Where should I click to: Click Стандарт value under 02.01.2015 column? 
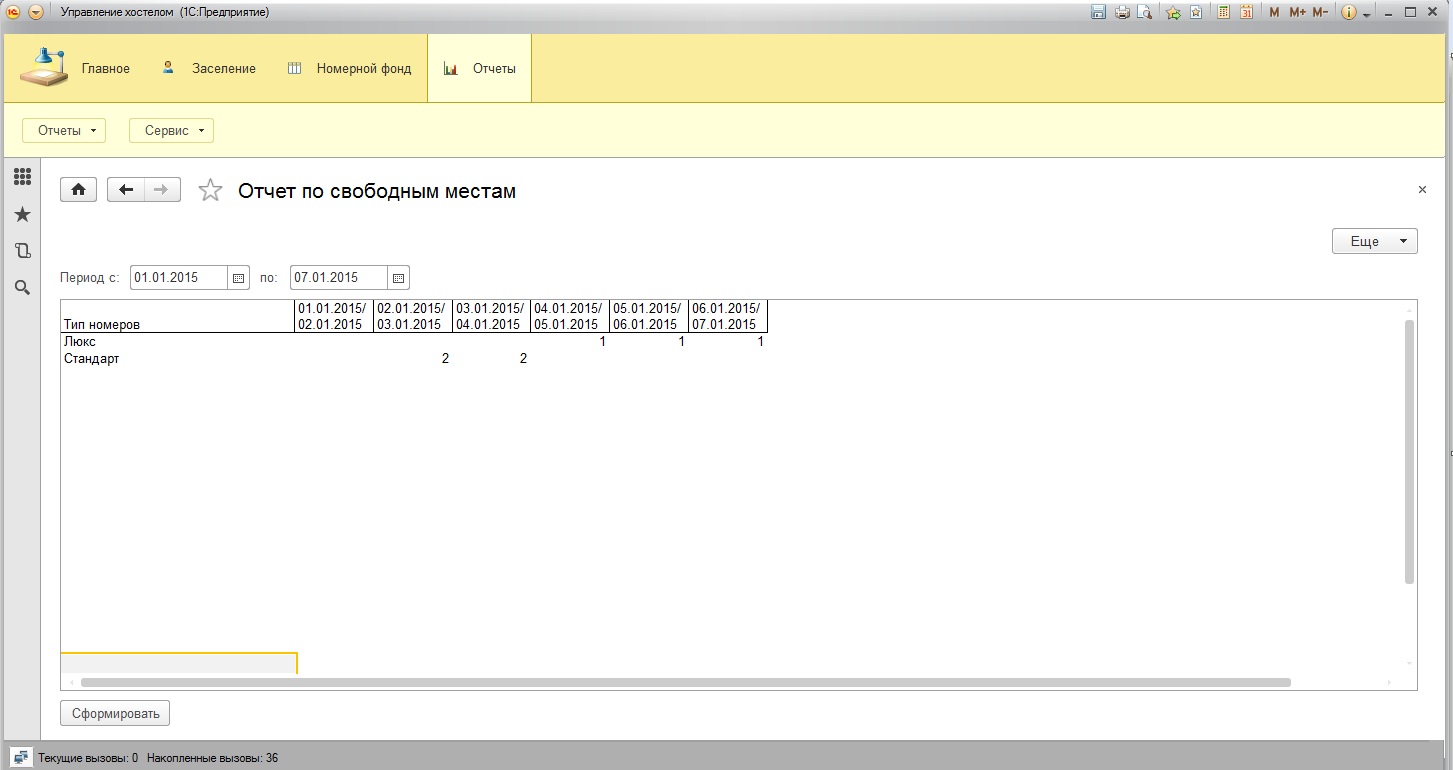445,359
